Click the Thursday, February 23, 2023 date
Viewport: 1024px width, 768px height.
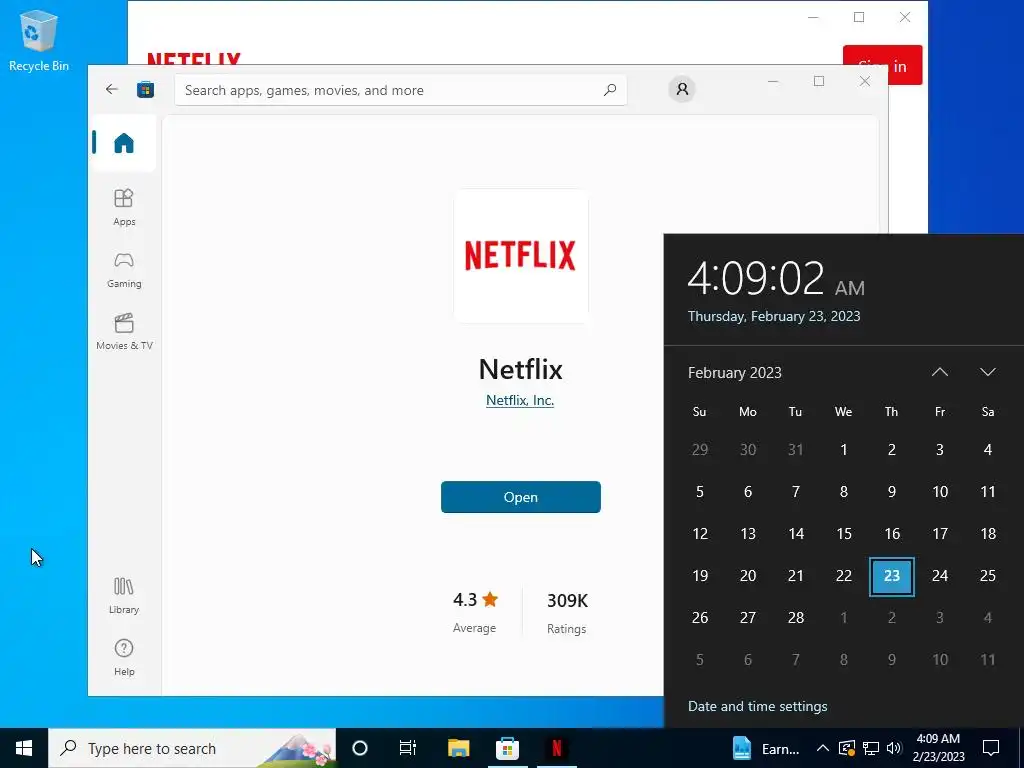[x=774, y=316]
